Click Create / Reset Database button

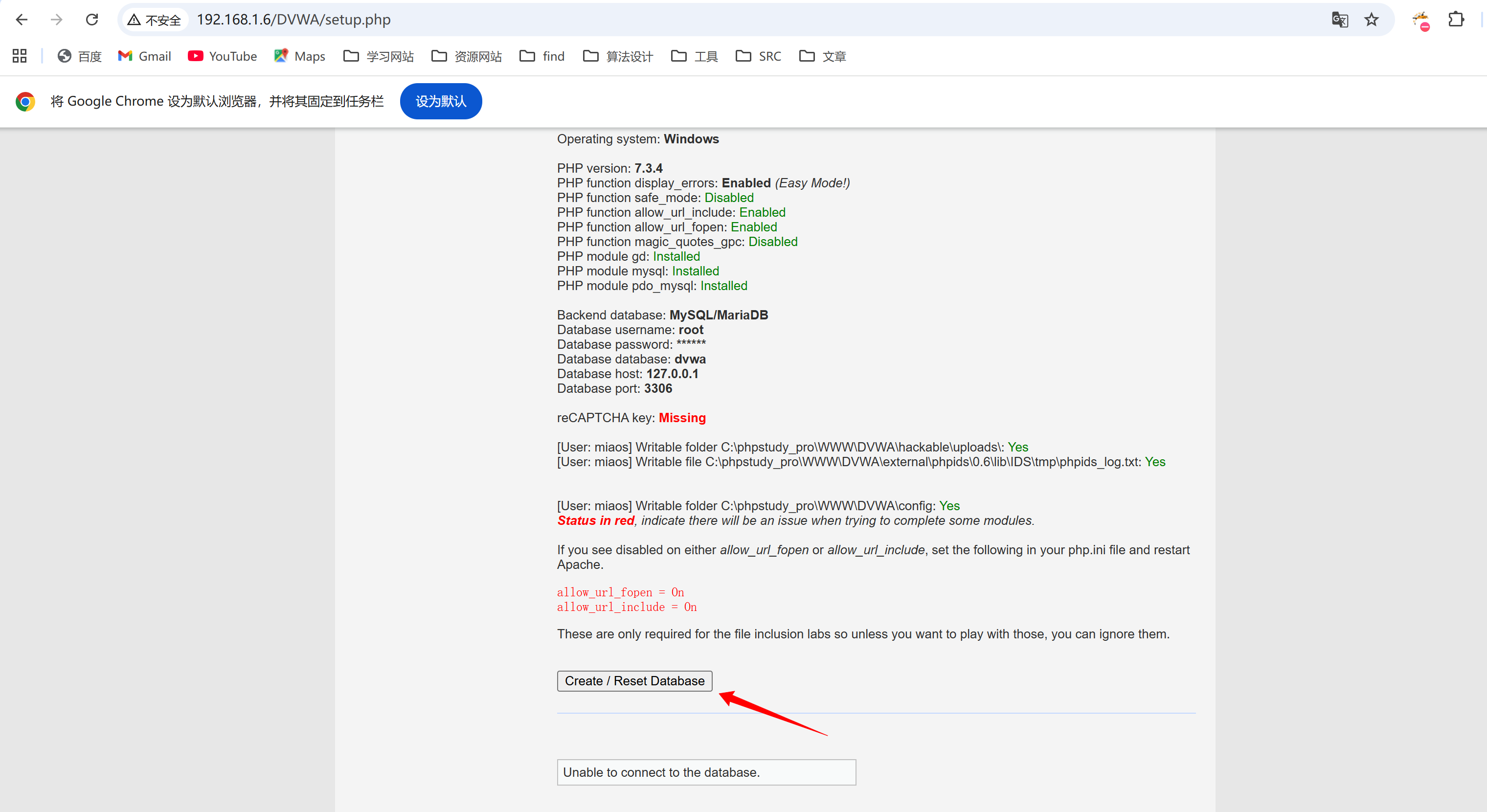coord(634,681)
